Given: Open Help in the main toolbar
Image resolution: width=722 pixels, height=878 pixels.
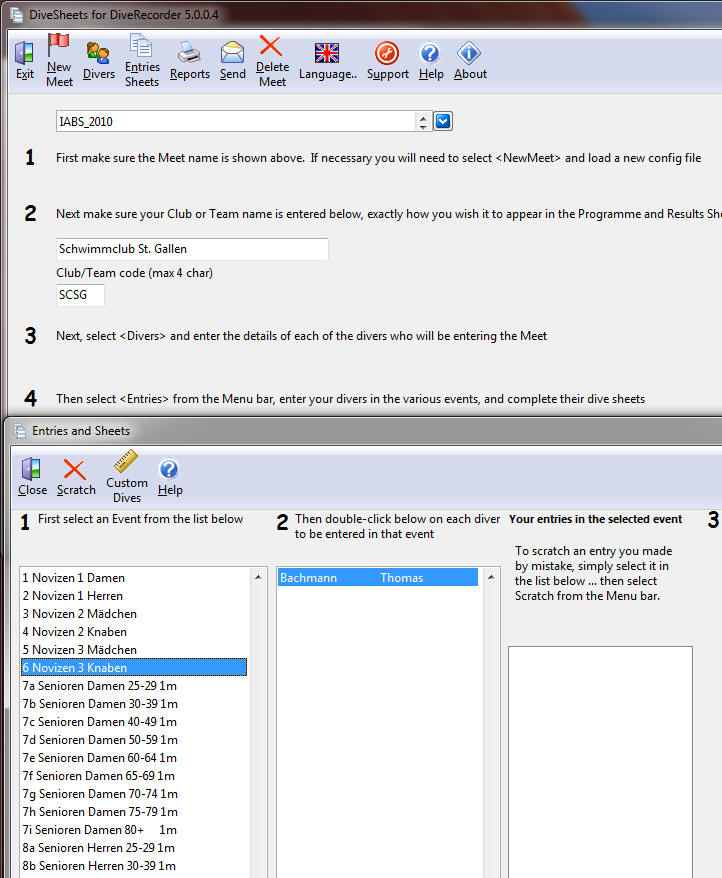Looking at the screenshot, I should coord(431,60).
